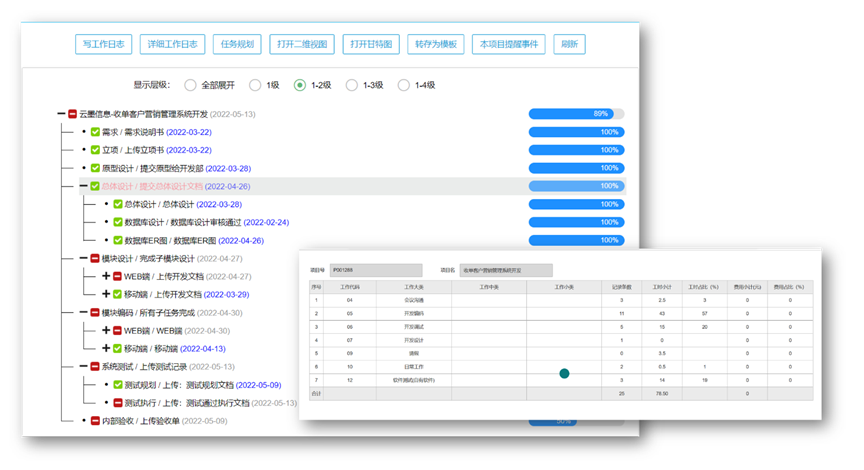Open 任务规划
This screenshot has height=470, width=864.
(237, 44)
